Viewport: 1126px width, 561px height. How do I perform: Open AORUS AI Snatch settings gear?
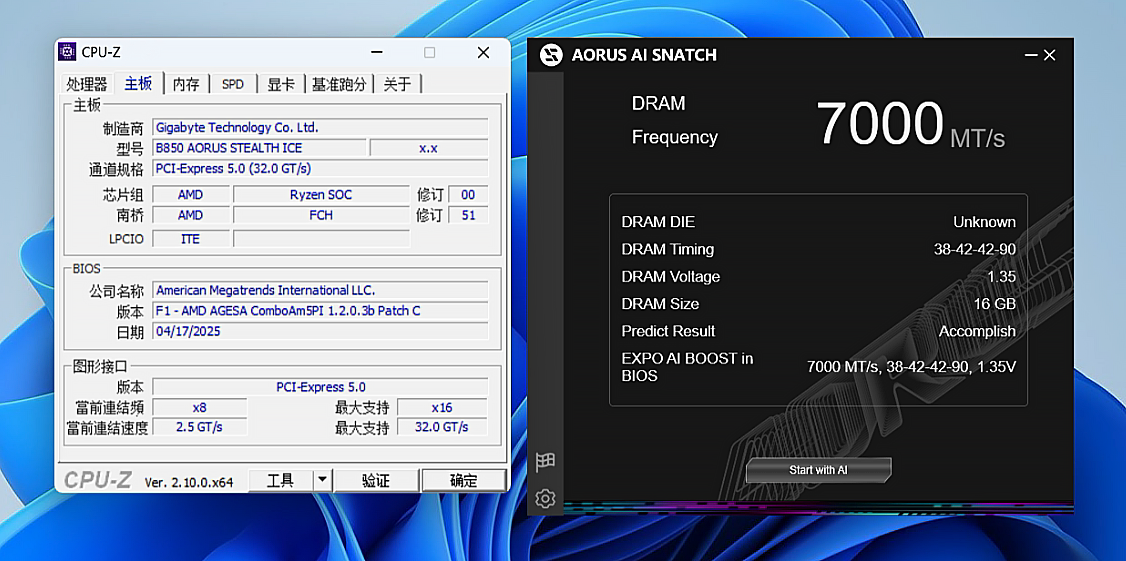point(545,498)
